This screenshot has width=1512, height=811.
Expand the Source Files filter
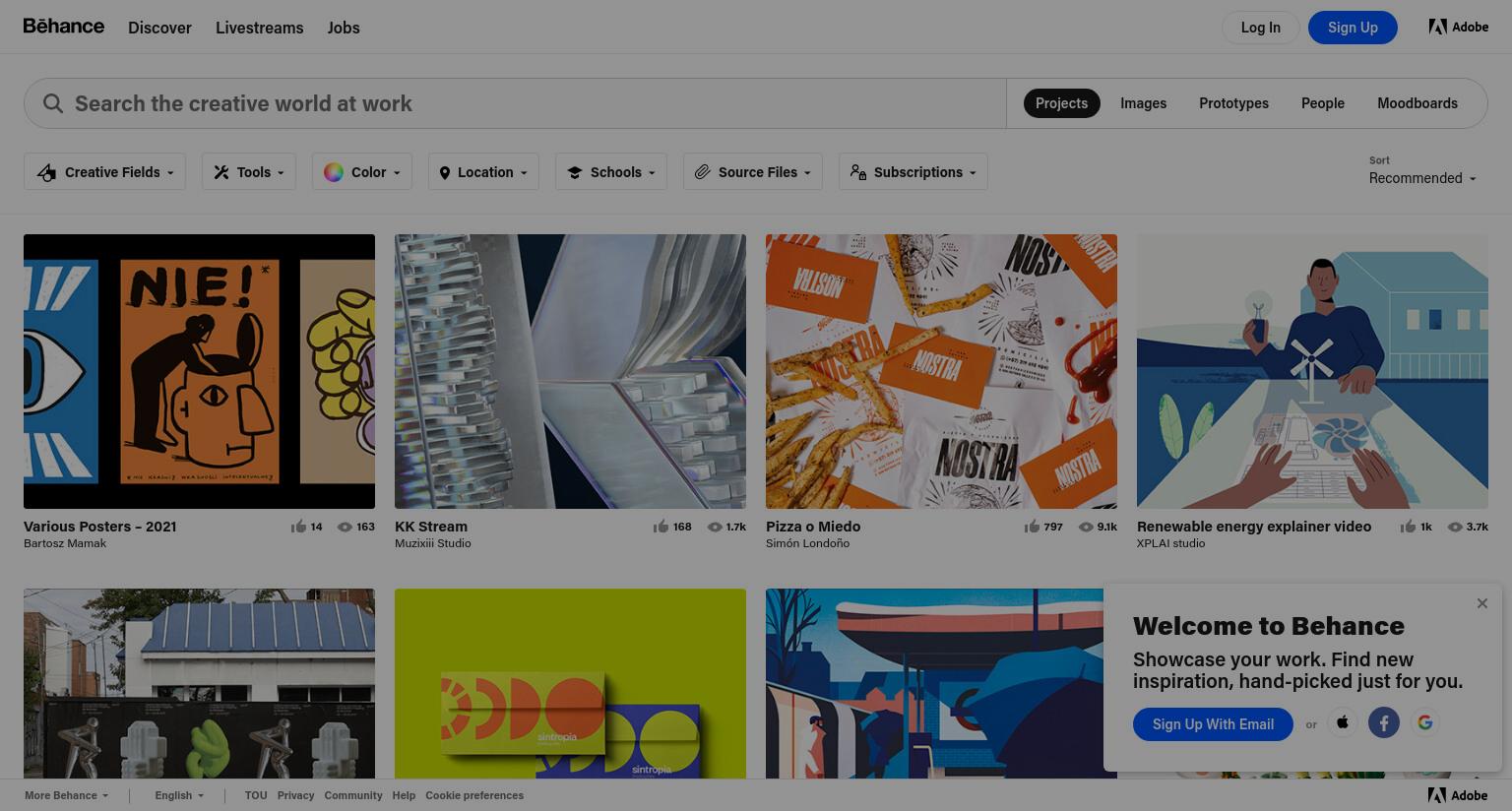coord(753,172)
